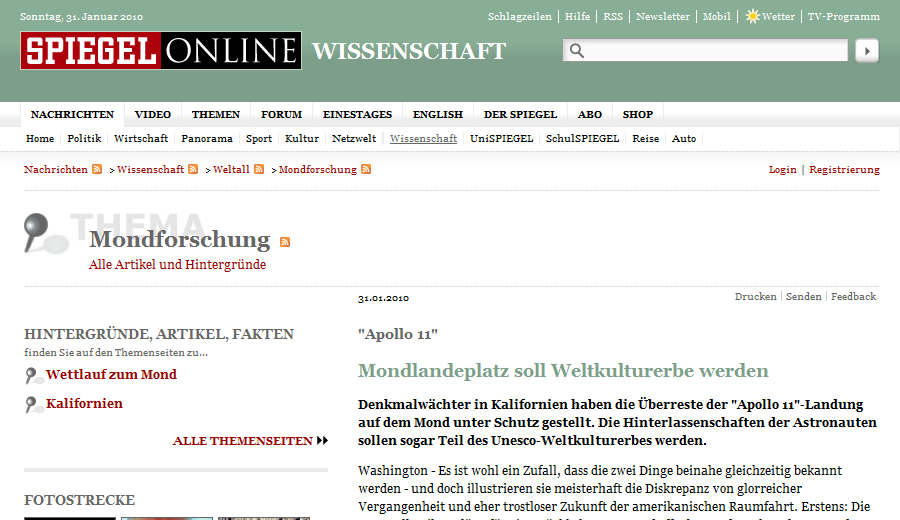Image resolution: width=900 pixels, height=520 pixels.
Task: Click the search arrow submit button
Action: click(867, 51)
